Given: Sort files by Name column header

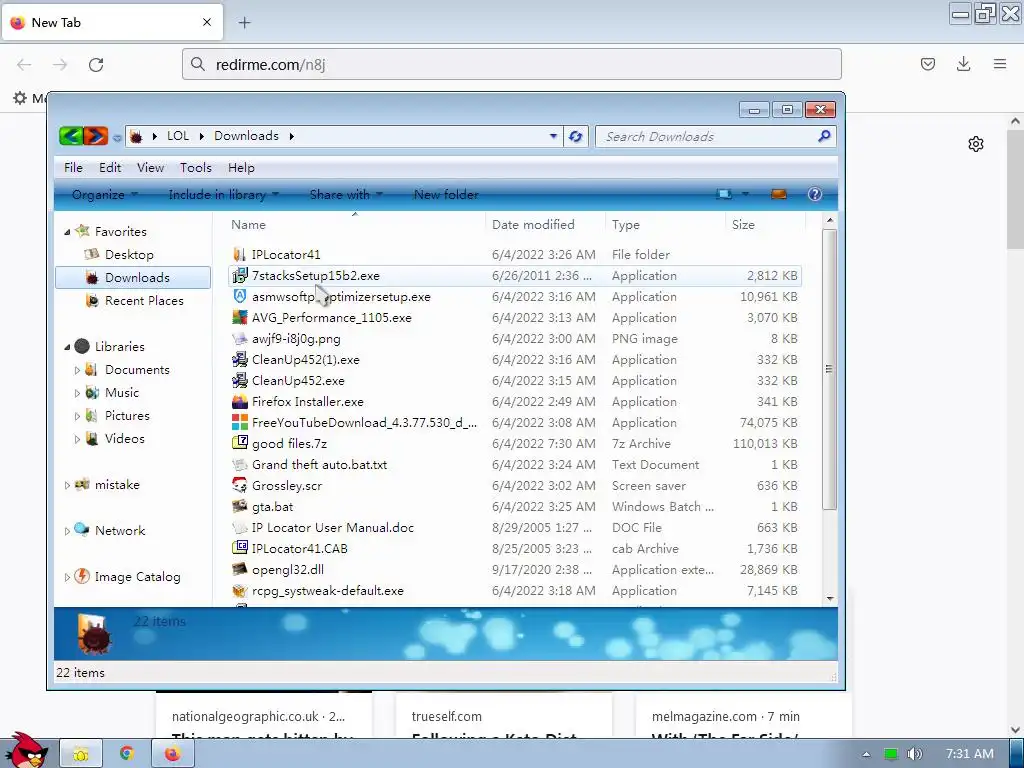Looking at the screenshot, I should click(x=355, y=224).
